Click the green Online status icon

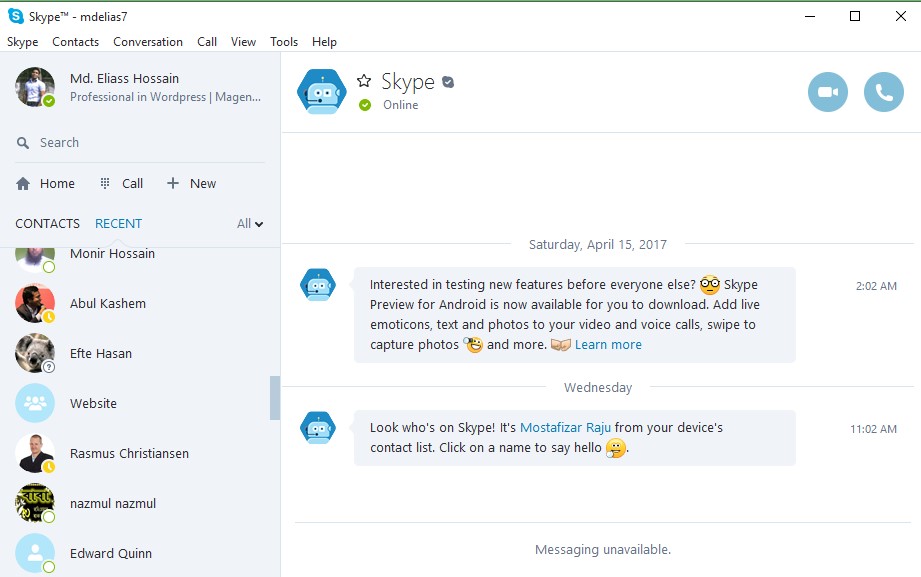pos(365,105)
